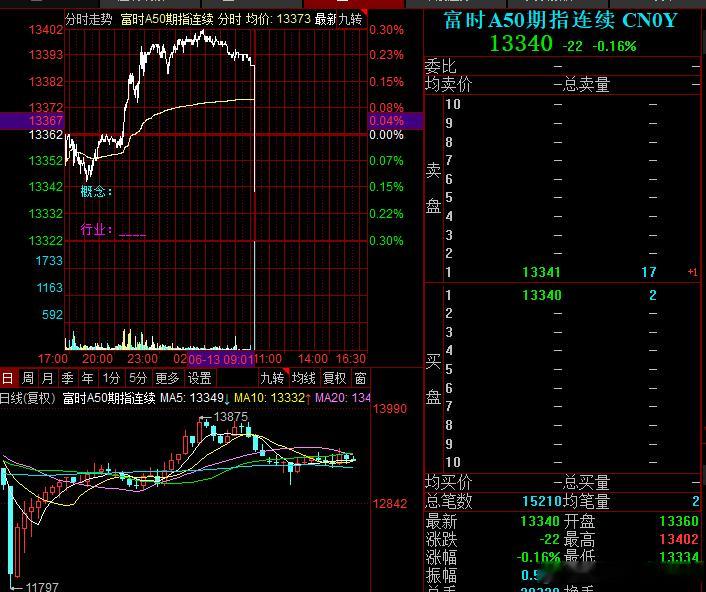Image resolution: width=706 pixels, height=592 pixels.
Task: Select the 1分 one-minute chart tab
Action: tap(111, 378)
